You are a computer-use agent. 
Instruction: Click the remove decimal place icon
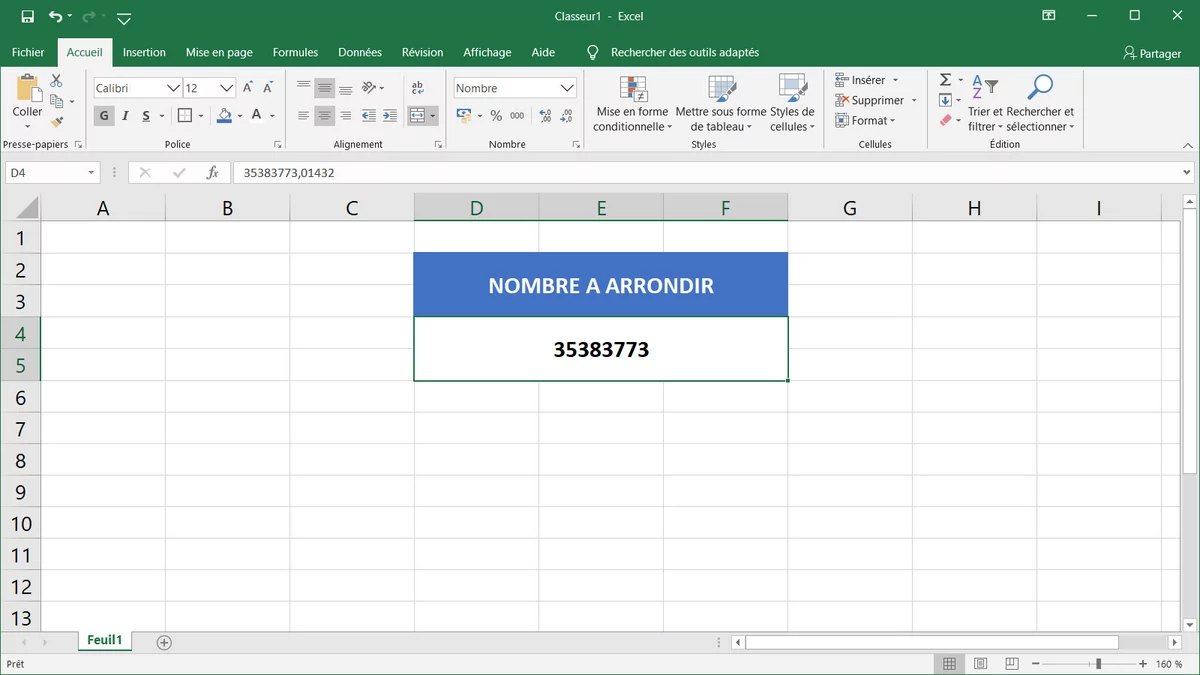[567, 116]
